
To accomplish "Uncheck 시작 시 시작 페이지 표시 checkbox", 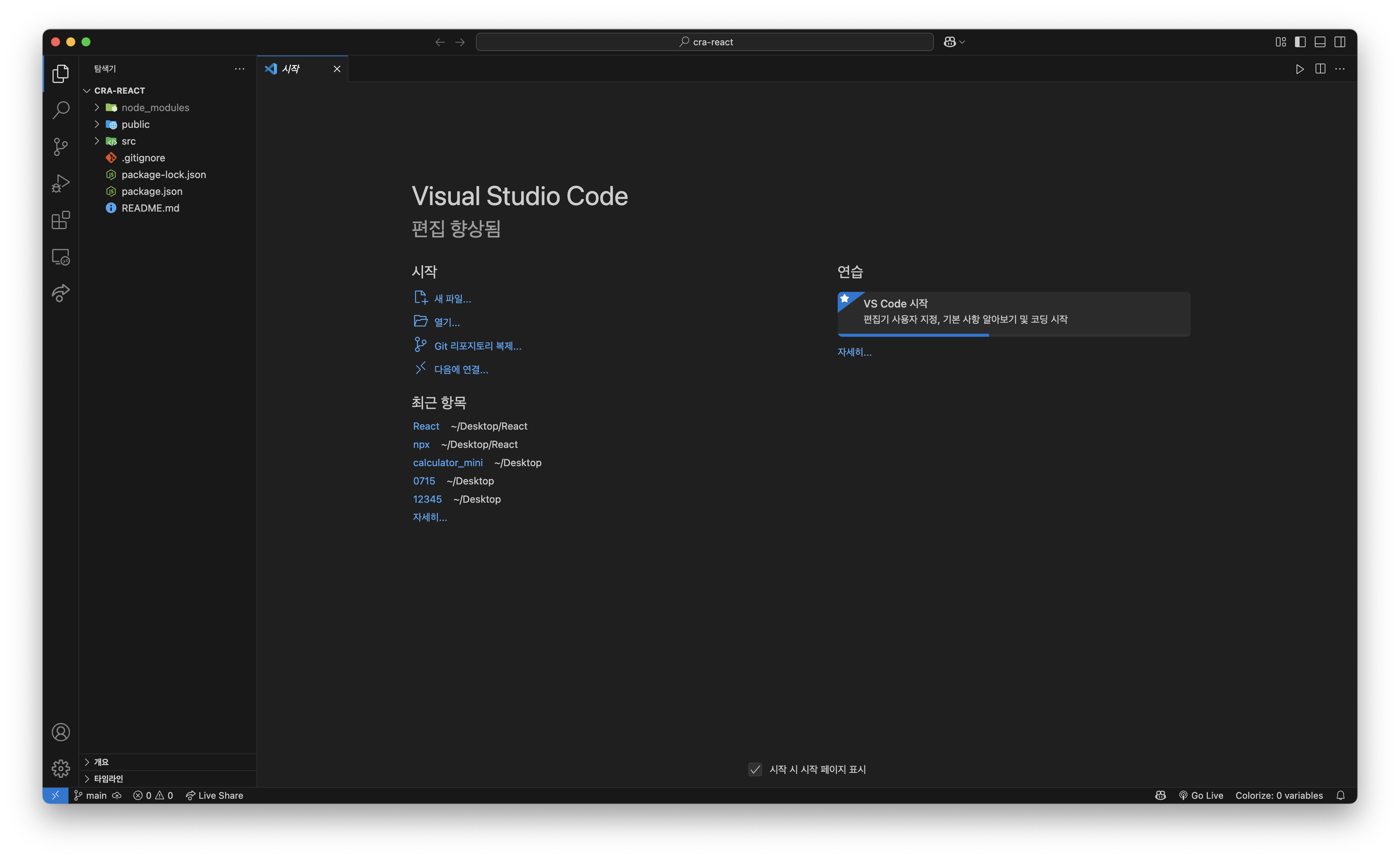I will [x=754, y=769].
